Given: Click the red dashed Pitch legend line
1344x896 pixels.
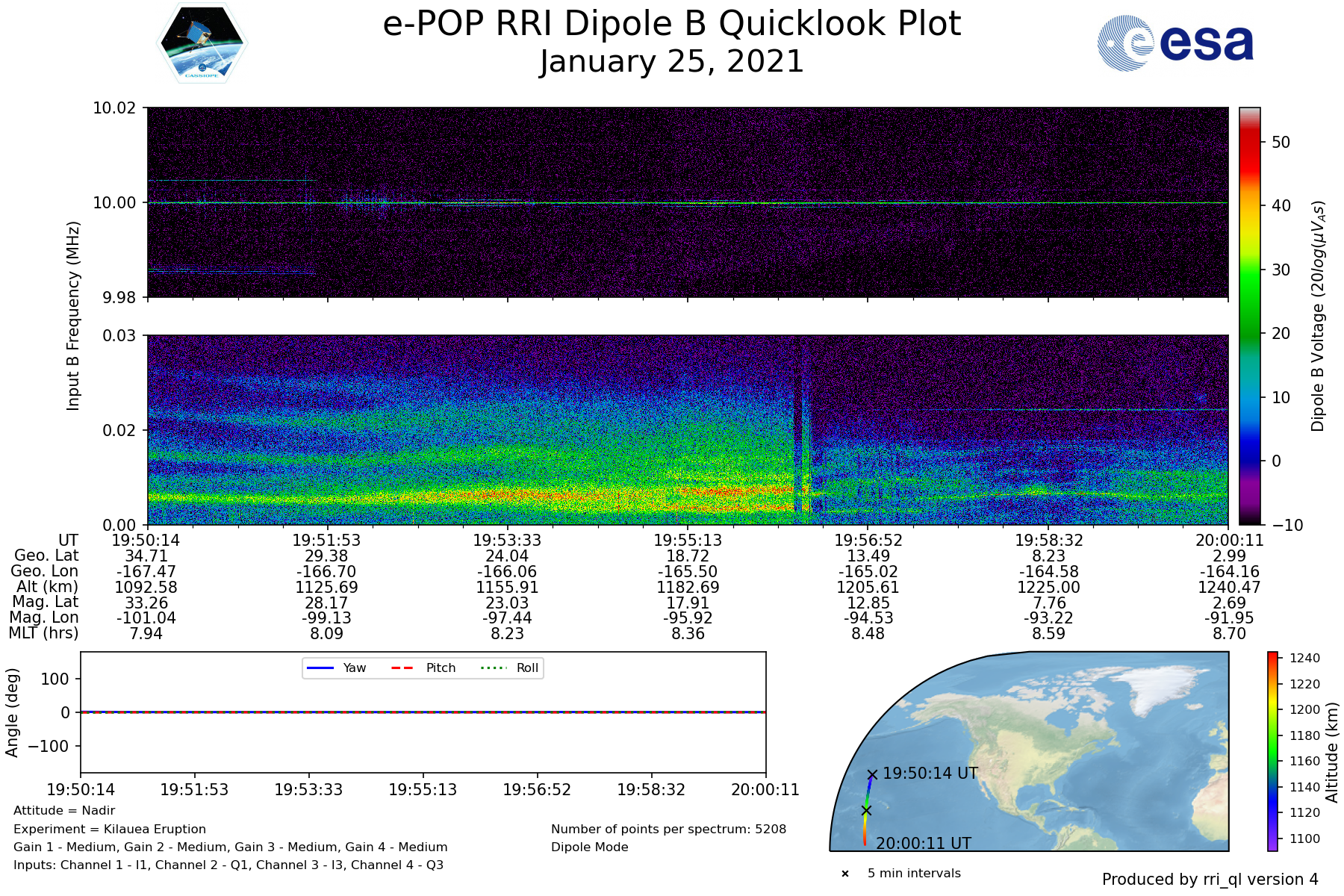Looking at the screenshot, I should pyautogui.click(x=402, y=668).
